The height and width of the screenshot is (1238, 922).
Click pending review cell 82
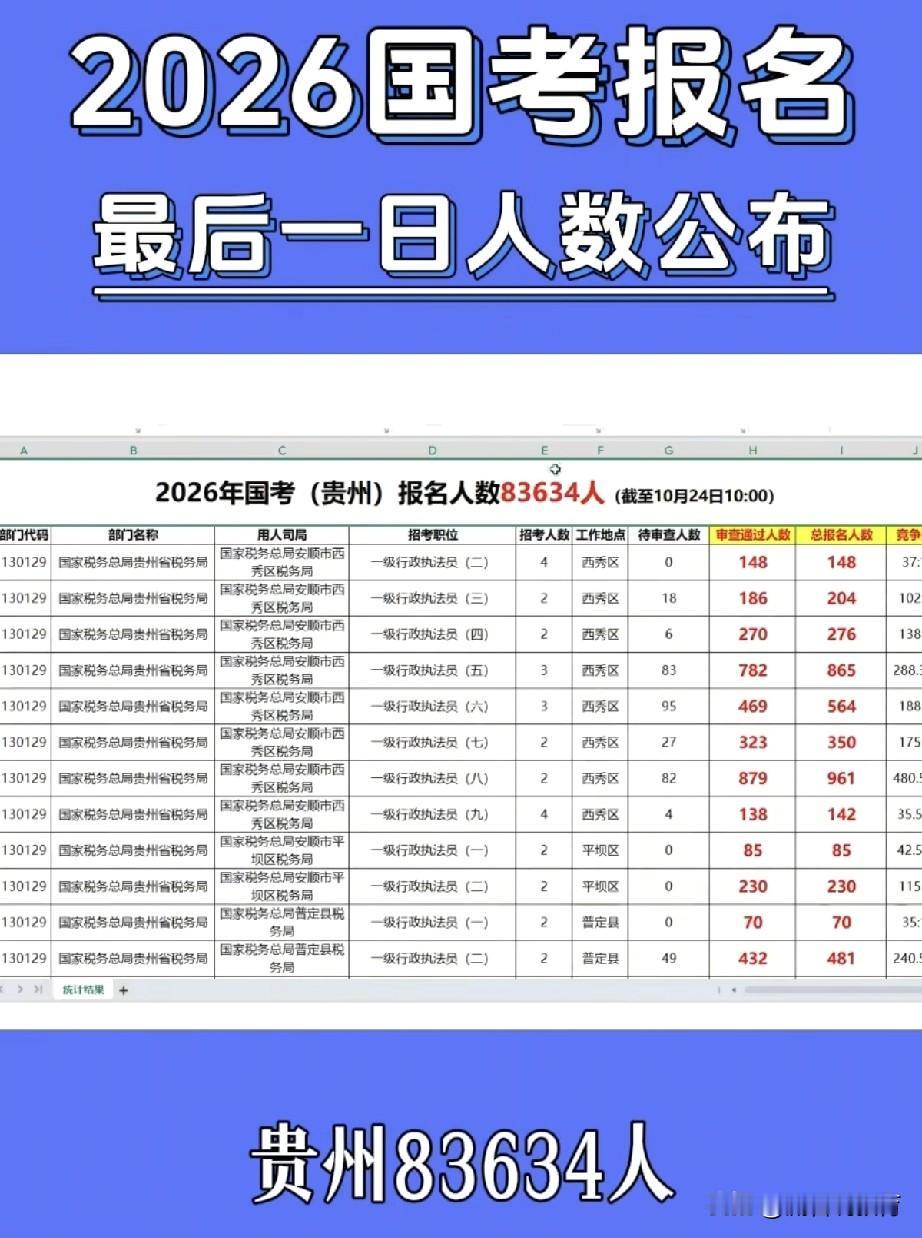pyautogui.click(x=669, y=778)
